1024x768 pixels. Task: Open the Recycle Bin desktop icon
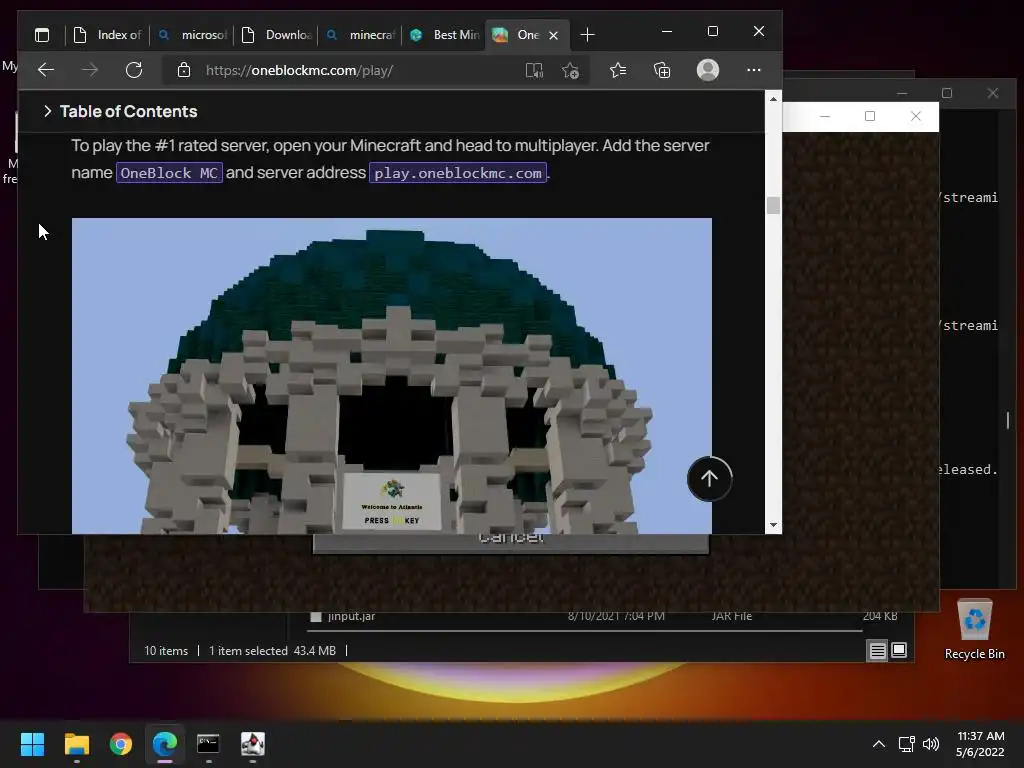pos(974,629)
